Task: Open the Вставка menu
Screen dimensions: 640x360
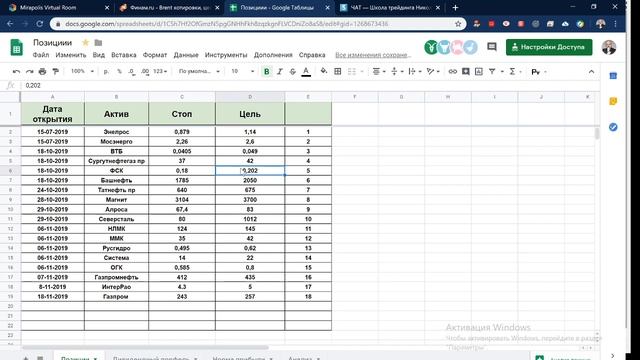Action: coord(124,55)
